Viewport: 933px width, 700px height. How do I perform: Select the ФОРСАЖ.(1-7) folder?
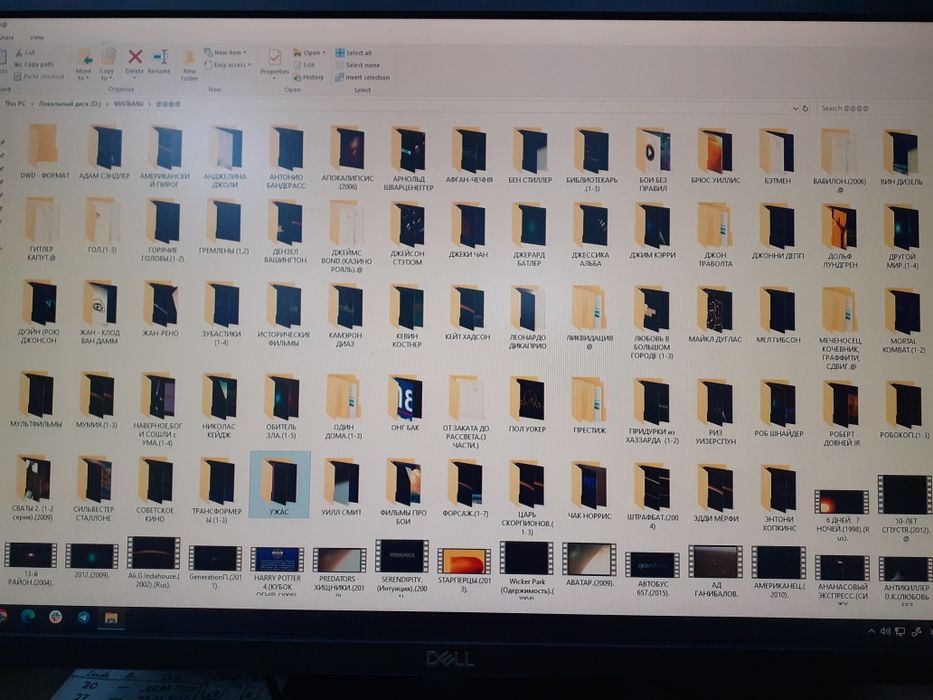click(x=465, y=488)
